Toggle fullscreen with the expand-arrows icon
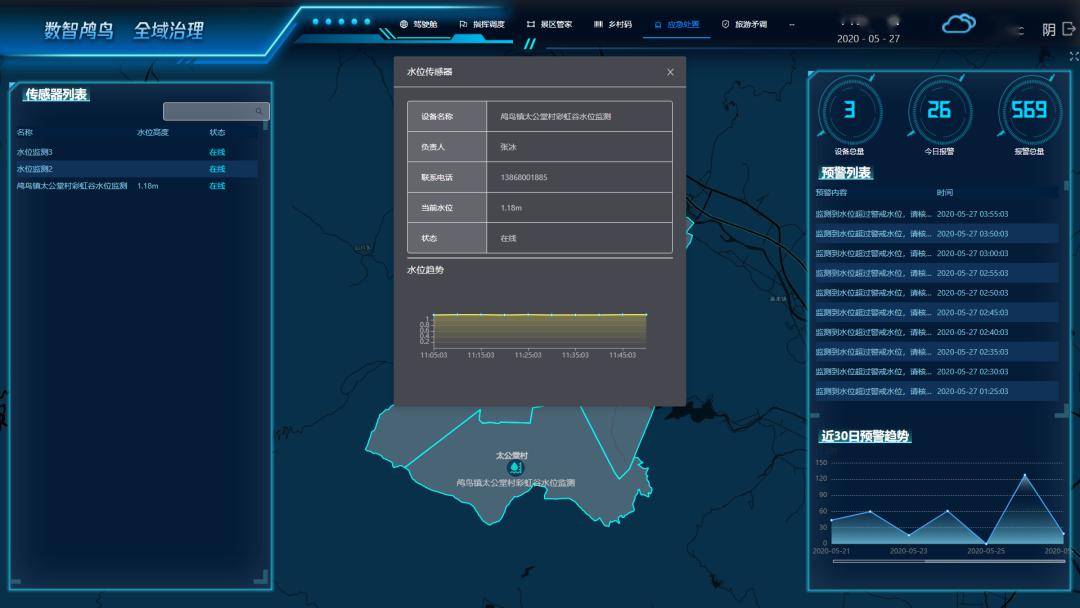Screen dimensions: 1080x608 click(x=1074, y=56)
